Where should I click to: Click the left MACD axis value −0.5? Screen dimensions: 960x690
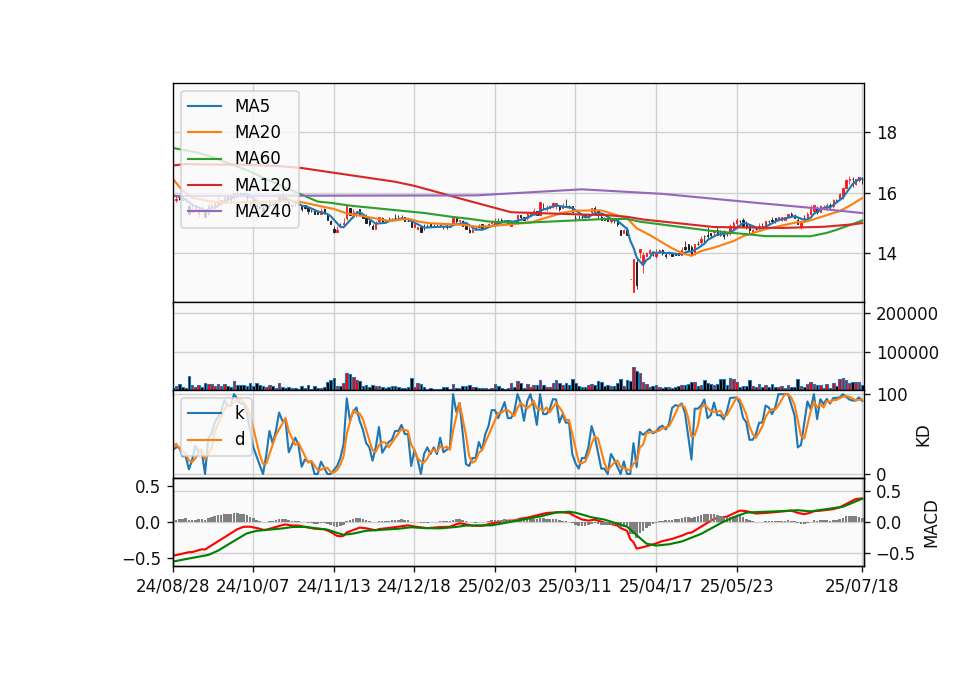tap(141, 559)
